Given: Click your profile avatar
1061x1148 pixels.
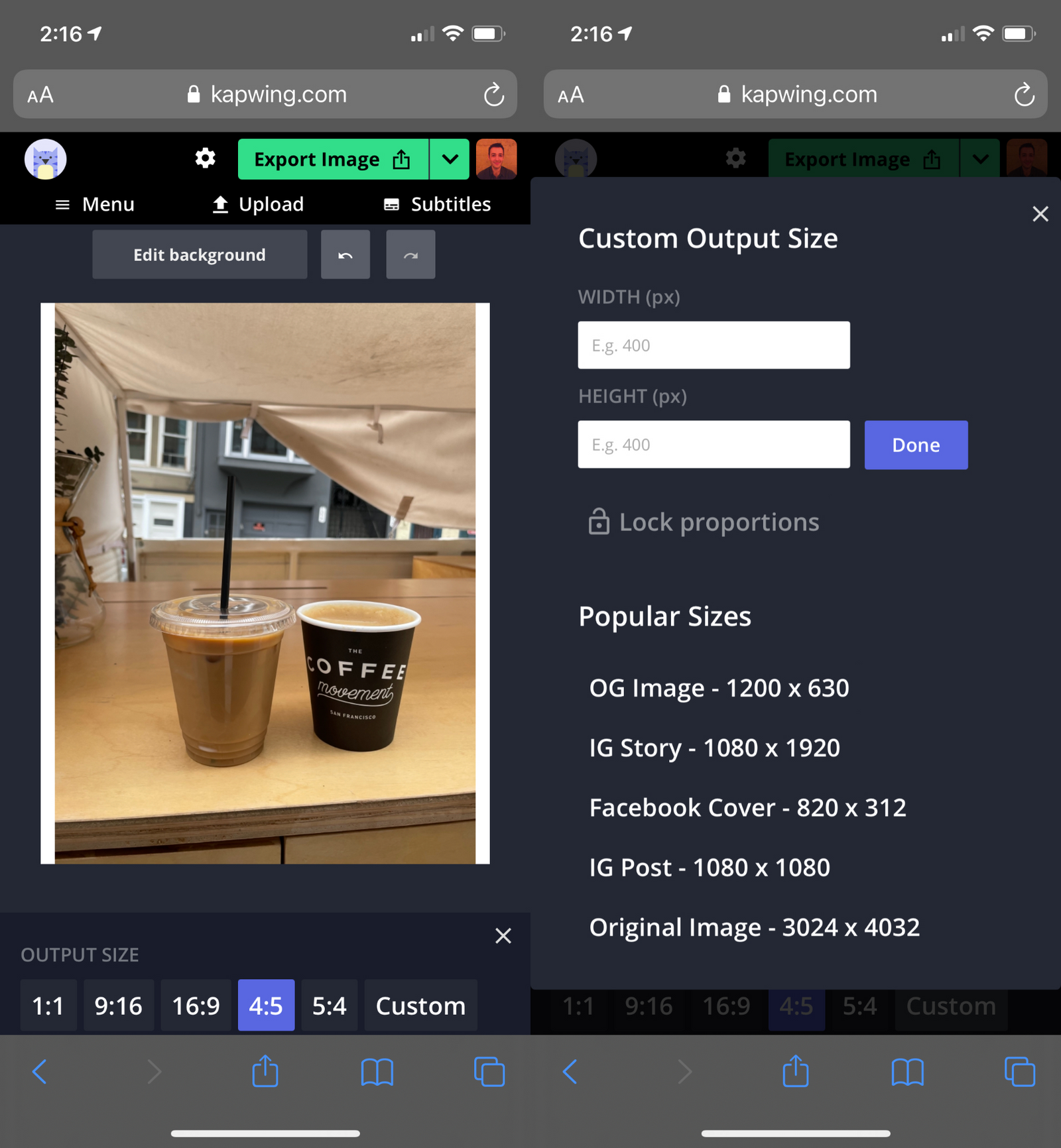Looking at the screenshot, I should click(497, 158).
